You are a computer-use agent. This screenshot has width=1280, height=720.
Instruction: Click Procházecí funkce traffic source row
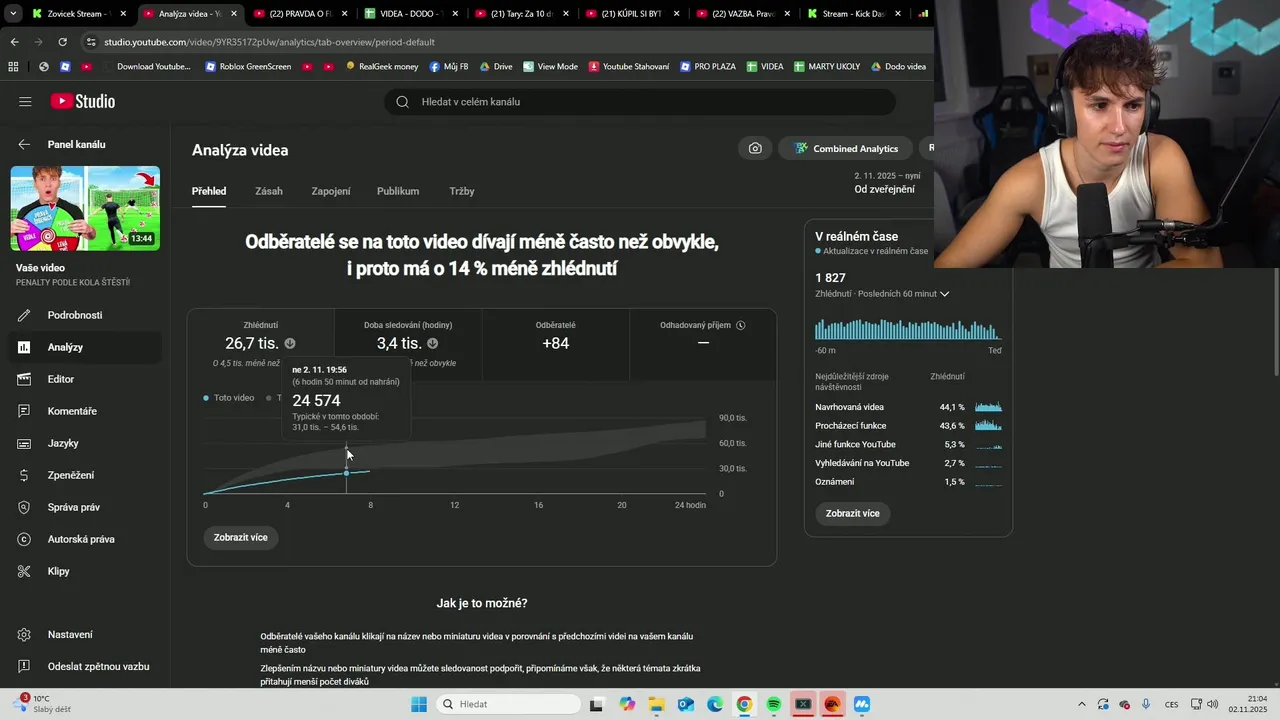coord(908,426)
